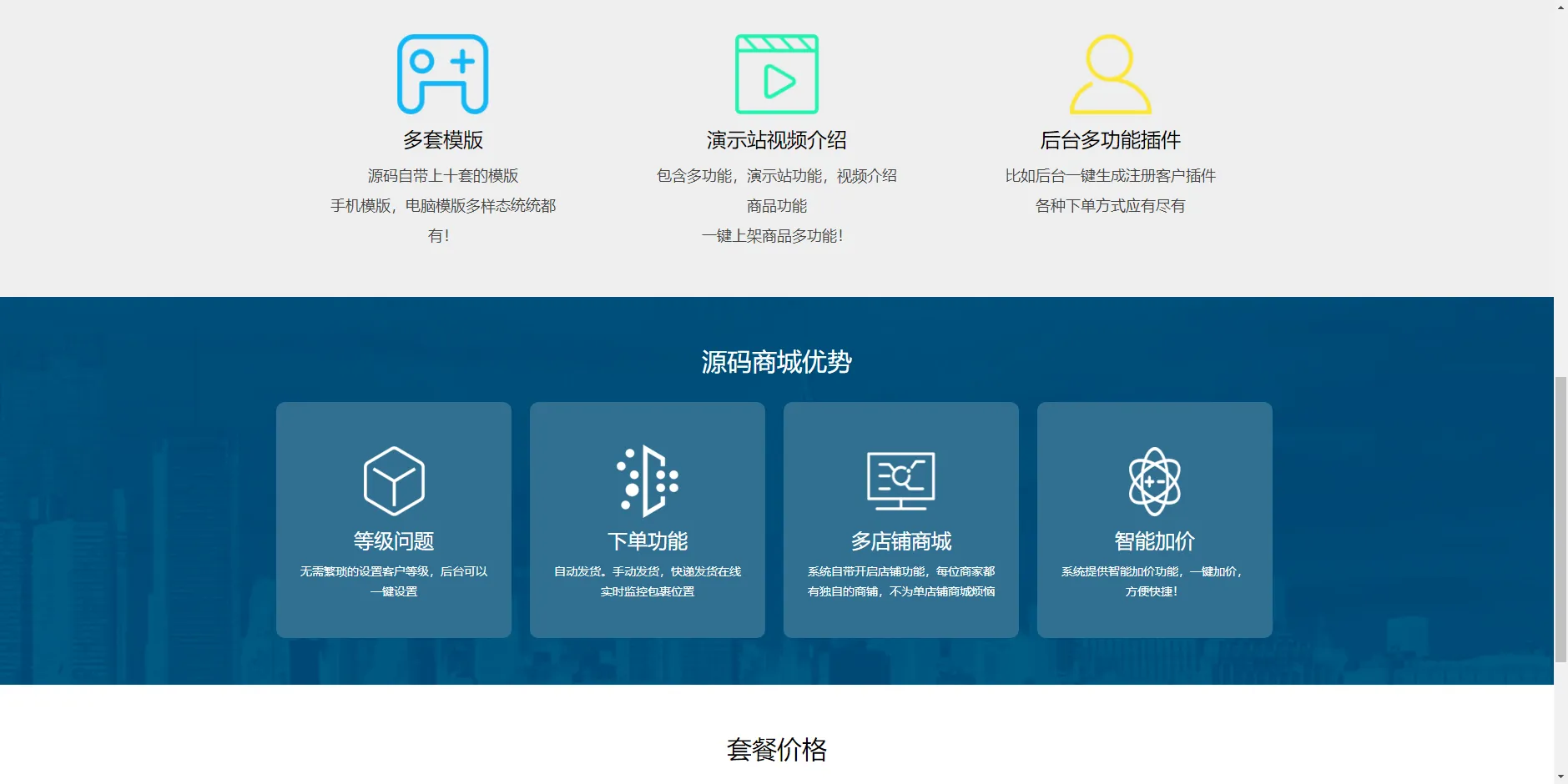Click the 后台多功能插件 title text
Viewport: 1568px width, 784px height.
[1110, 139]
